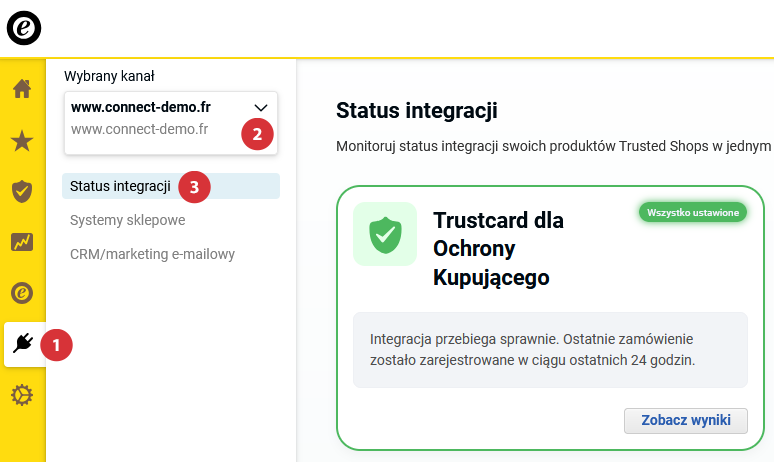Click the green shield Trustcard icon
The image size is (774, 462).
385,235
